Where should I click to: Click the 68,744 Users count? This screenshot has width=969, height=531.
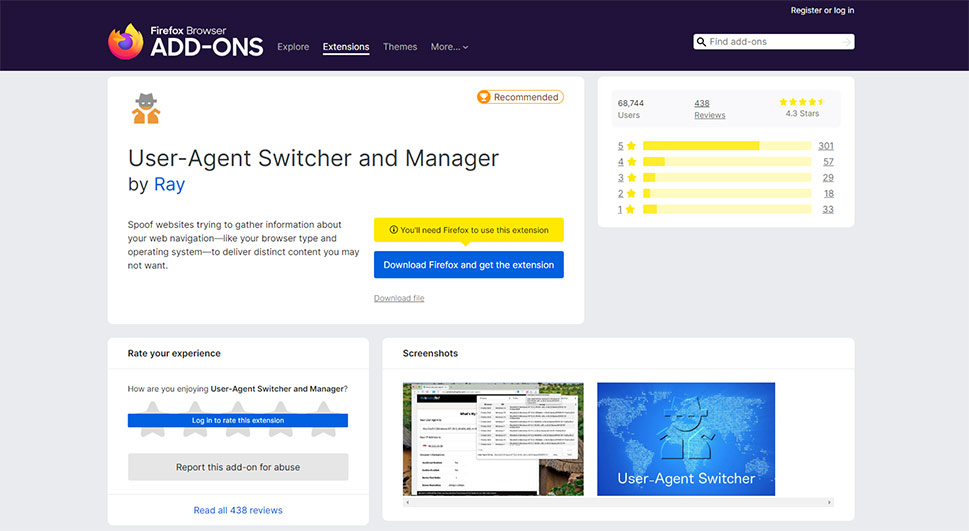(630, 109)
